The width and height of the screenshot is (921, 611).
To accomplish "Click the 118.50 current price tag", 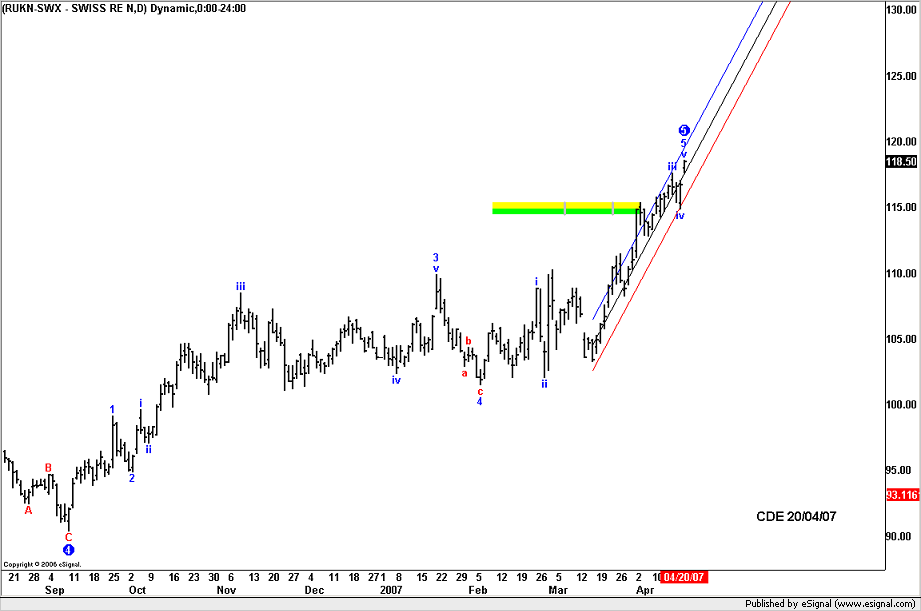I will [x=901, y=162].
